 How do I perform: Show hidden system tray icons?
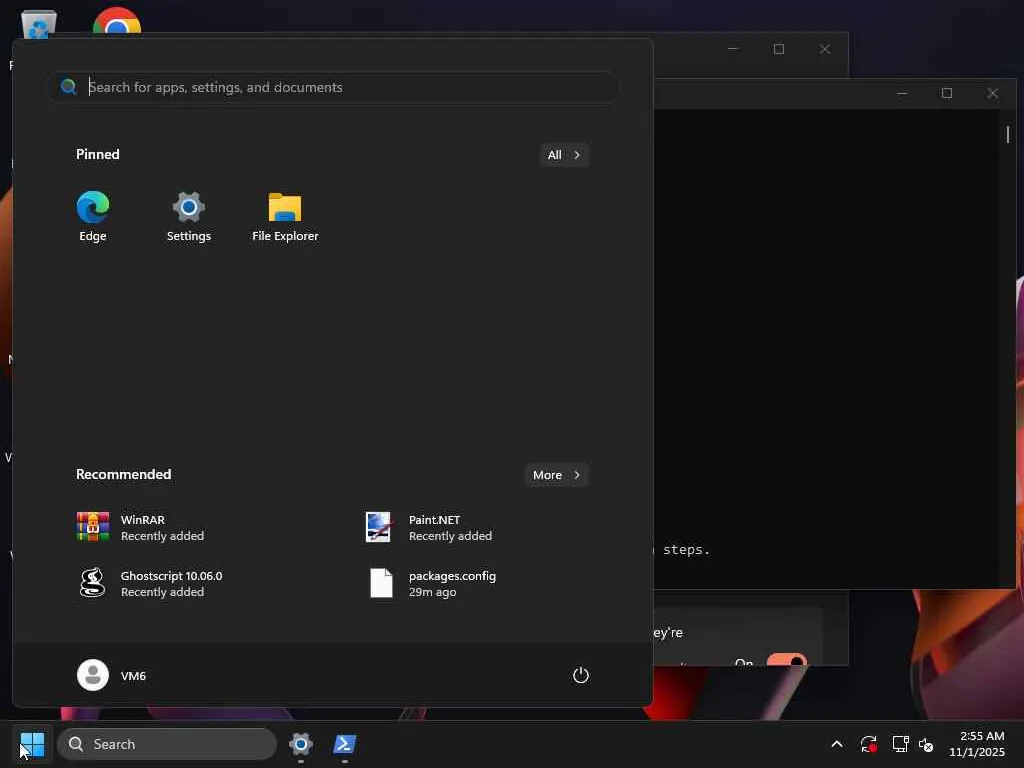(x=837, y=744)
